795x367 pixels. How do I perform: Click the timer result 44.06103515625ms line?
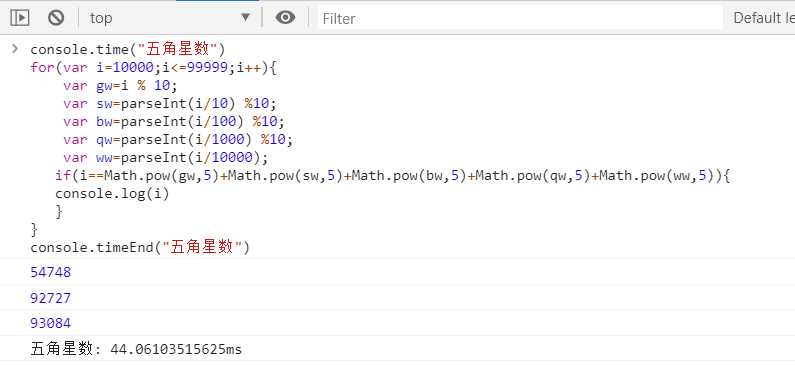(x=136, y=349)
